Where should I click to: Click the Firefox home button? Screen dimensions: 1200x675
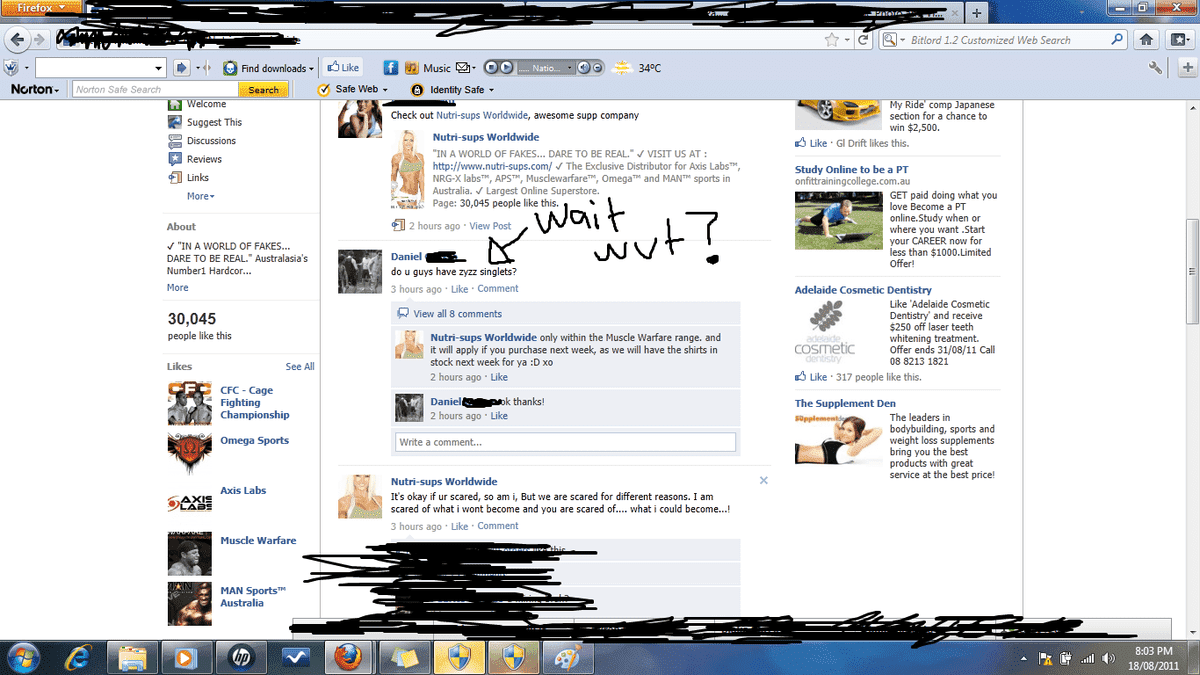1147,40
